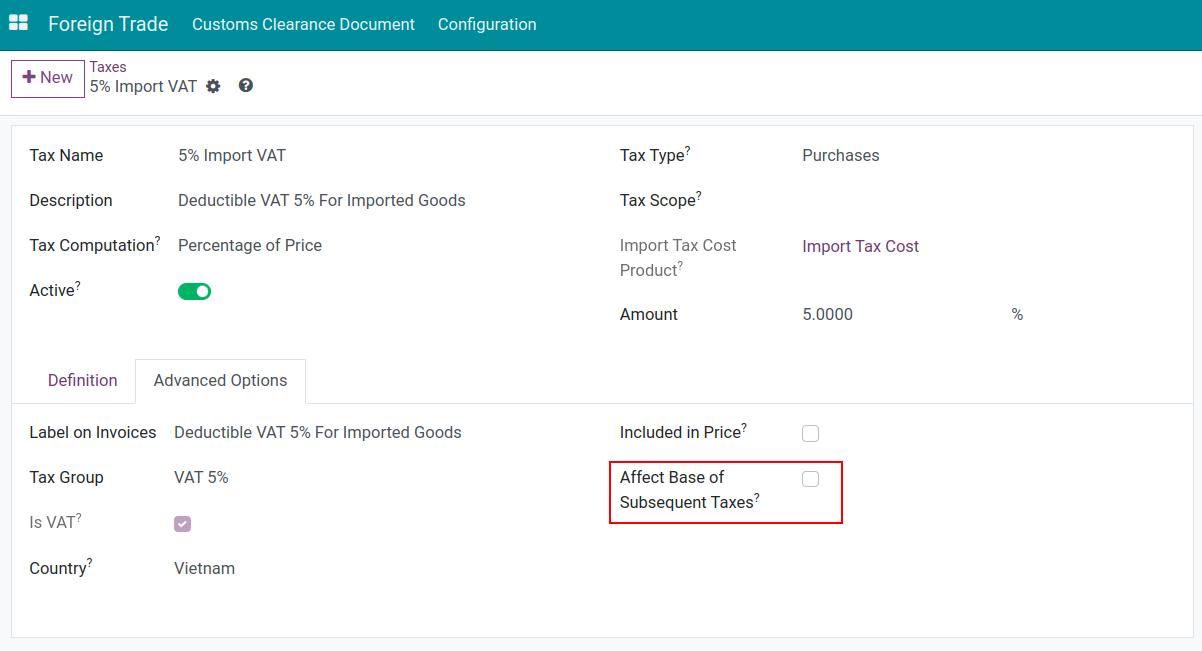Screen dimensions: 1202x651
Task: Click the gear actions icon beside 5% Import VAT
Action: click(x=213, y=86)
